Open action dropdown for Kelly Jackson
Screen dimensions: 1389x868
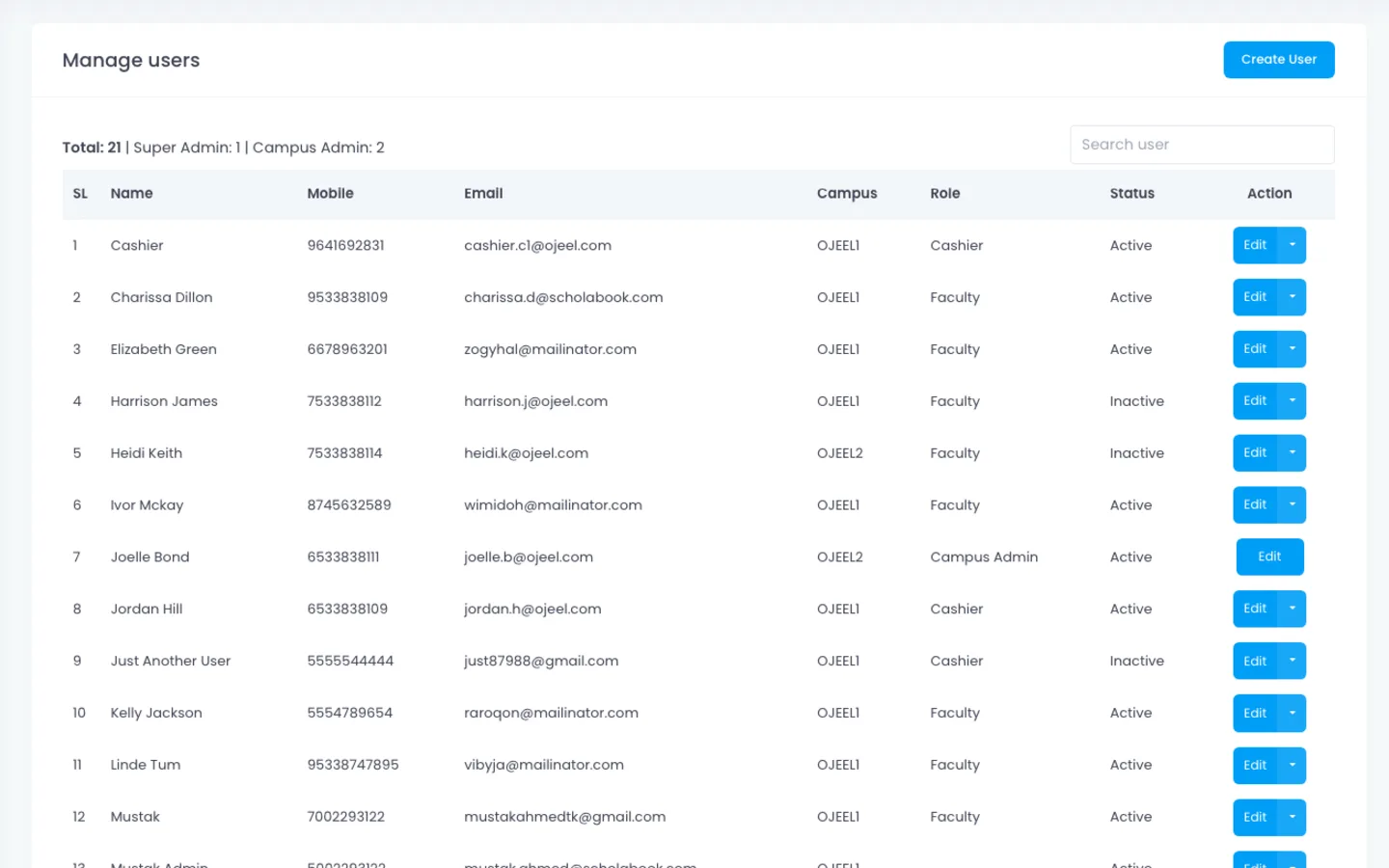coord(1293,713)
